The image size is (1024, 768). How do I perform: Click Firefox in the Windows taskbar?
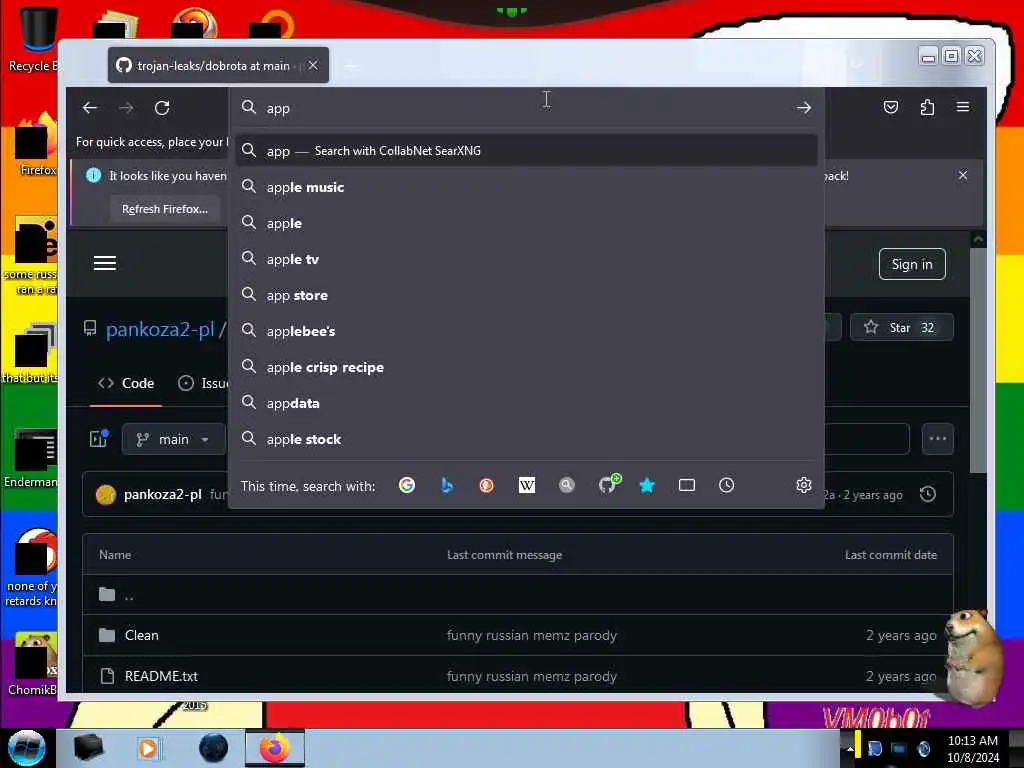275,748
